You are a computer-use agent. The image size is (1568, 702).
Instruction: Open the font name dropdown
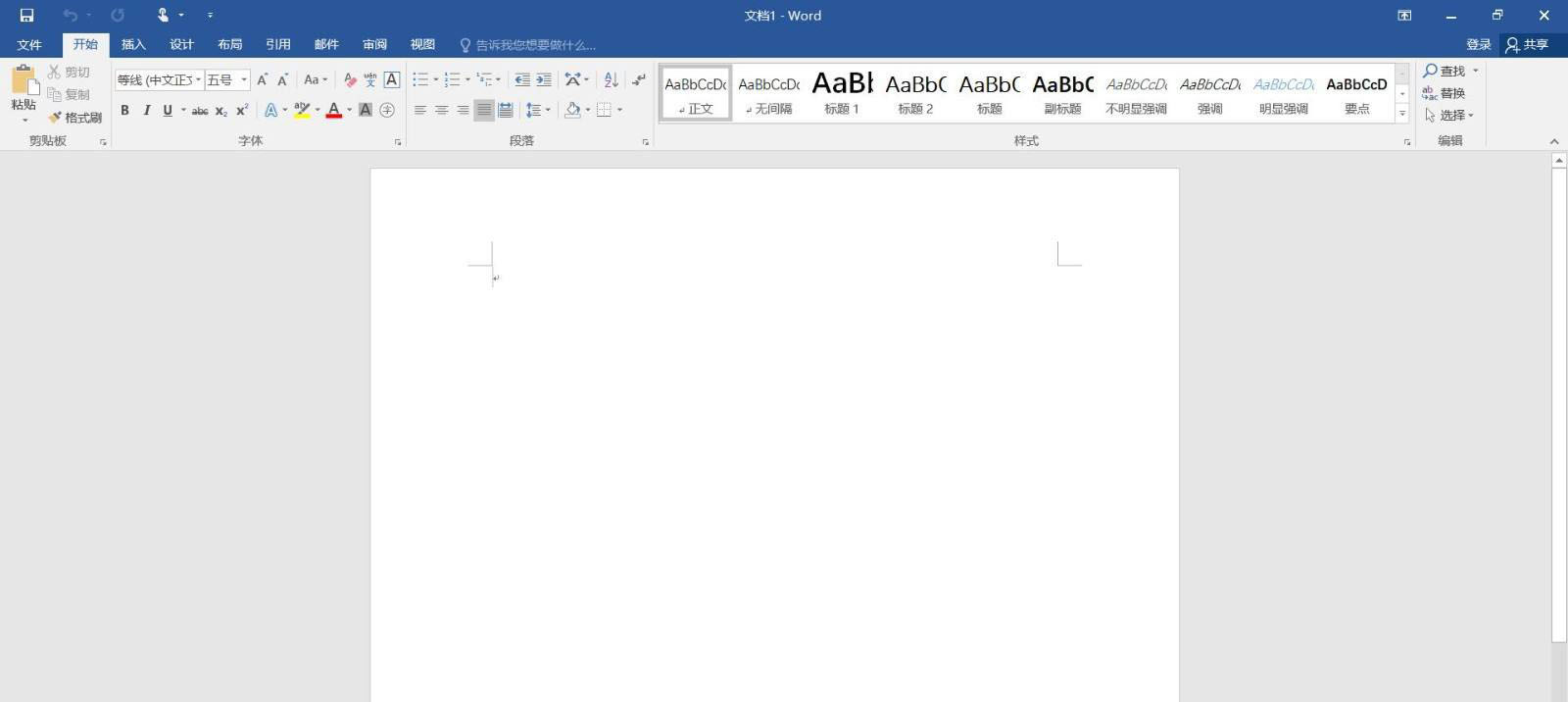(198, 80)
